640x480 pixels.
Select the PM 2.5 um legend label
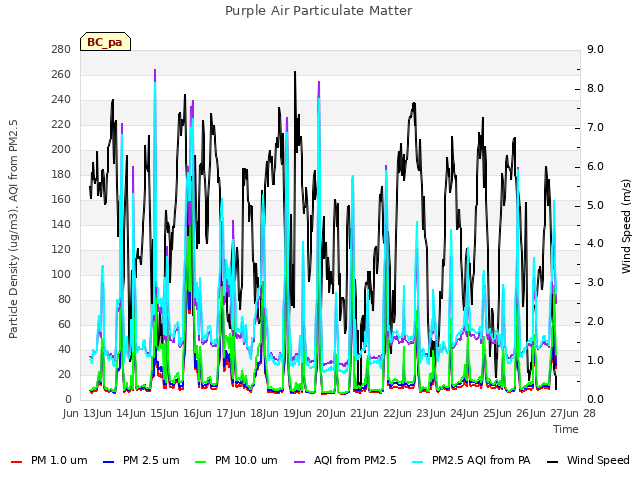(151, 460)
